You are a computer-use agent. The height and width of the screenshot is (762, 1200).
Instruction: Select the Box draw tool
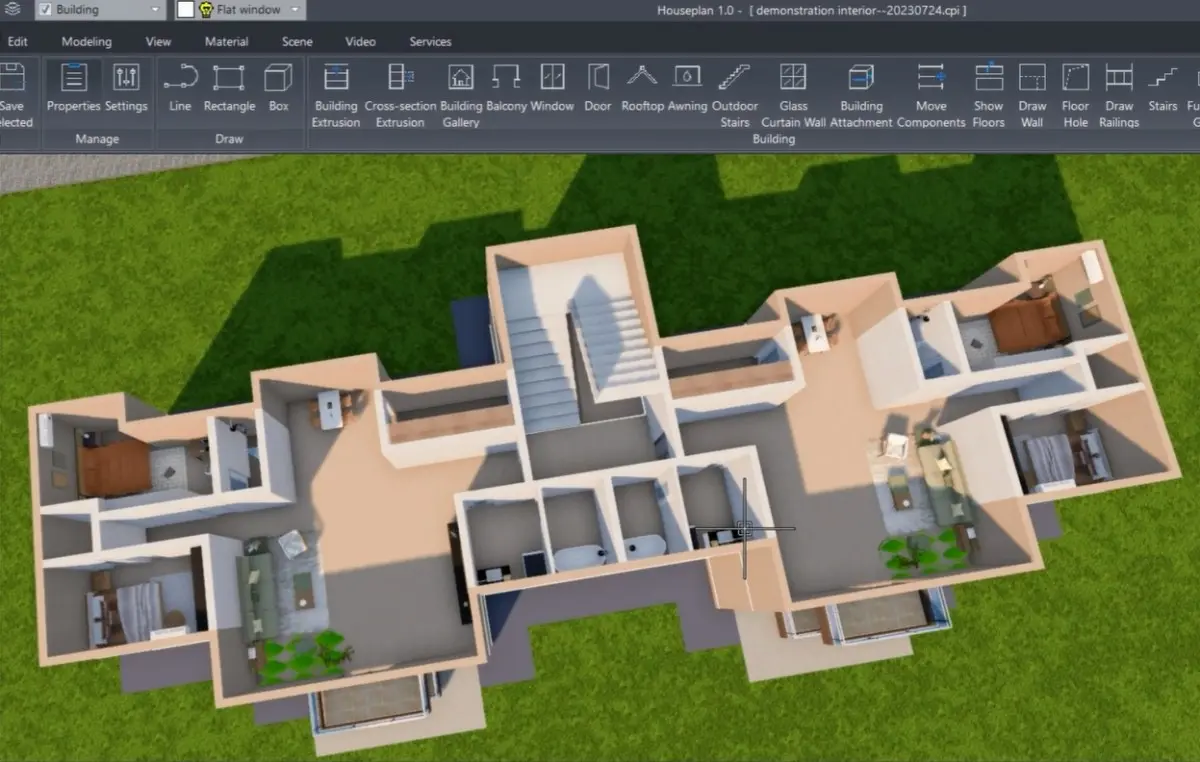pyautogui.click(x=278, y=88)
